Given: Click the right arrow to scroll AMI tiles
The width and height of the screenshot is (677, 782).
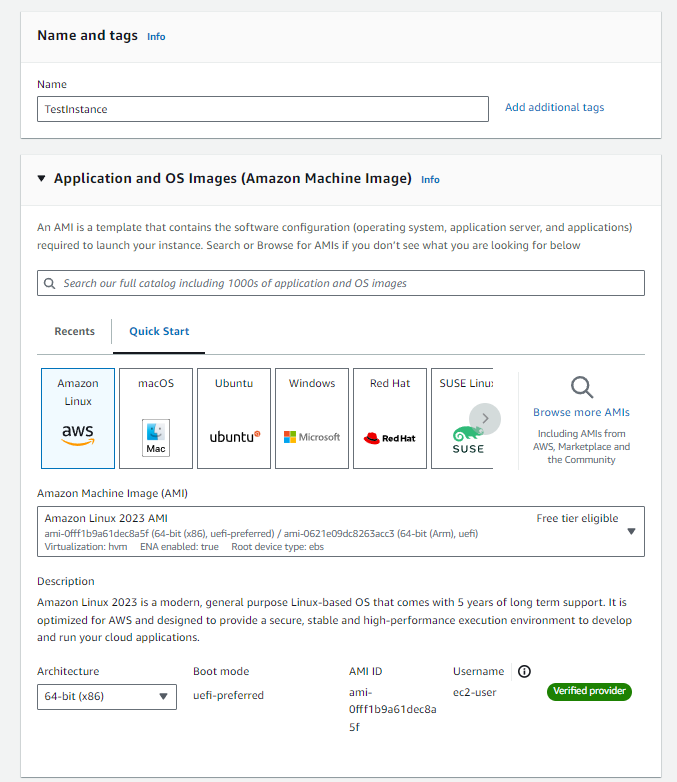Looking at the screenshot, I should click(x=485, y=419).
